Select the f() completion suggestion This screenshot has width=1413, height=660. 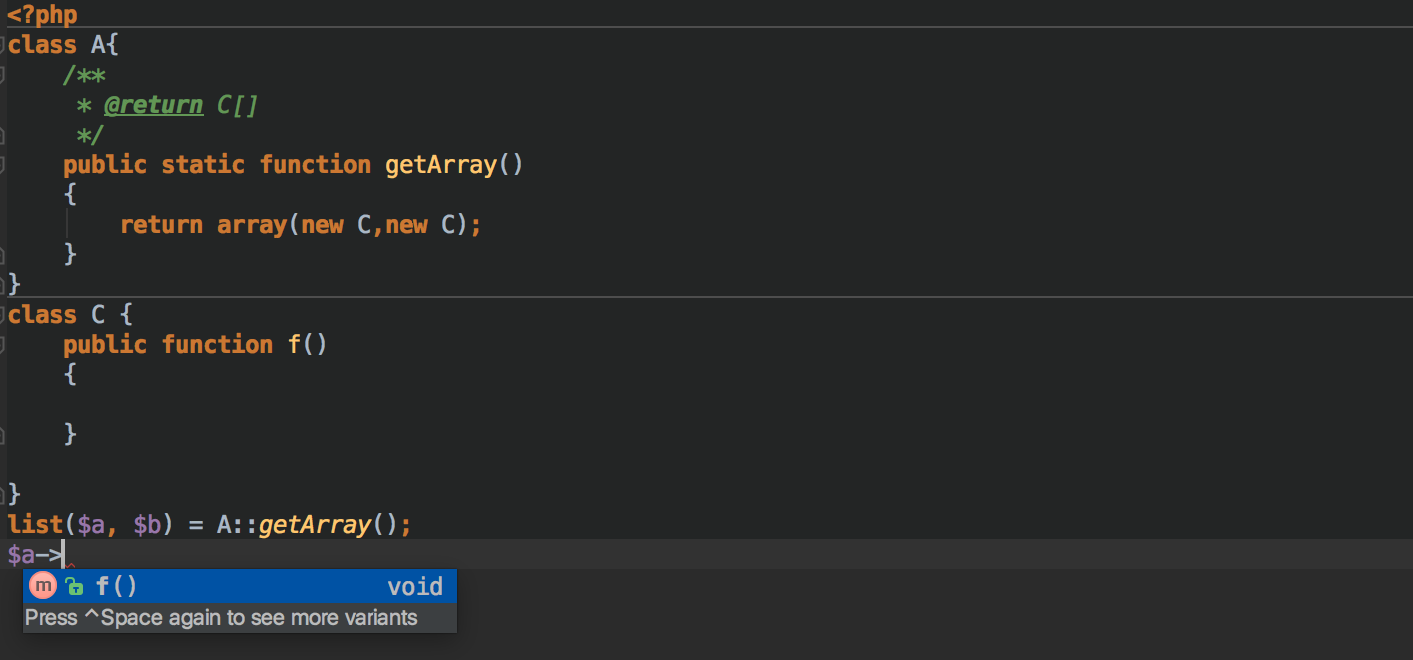[240, 586]
